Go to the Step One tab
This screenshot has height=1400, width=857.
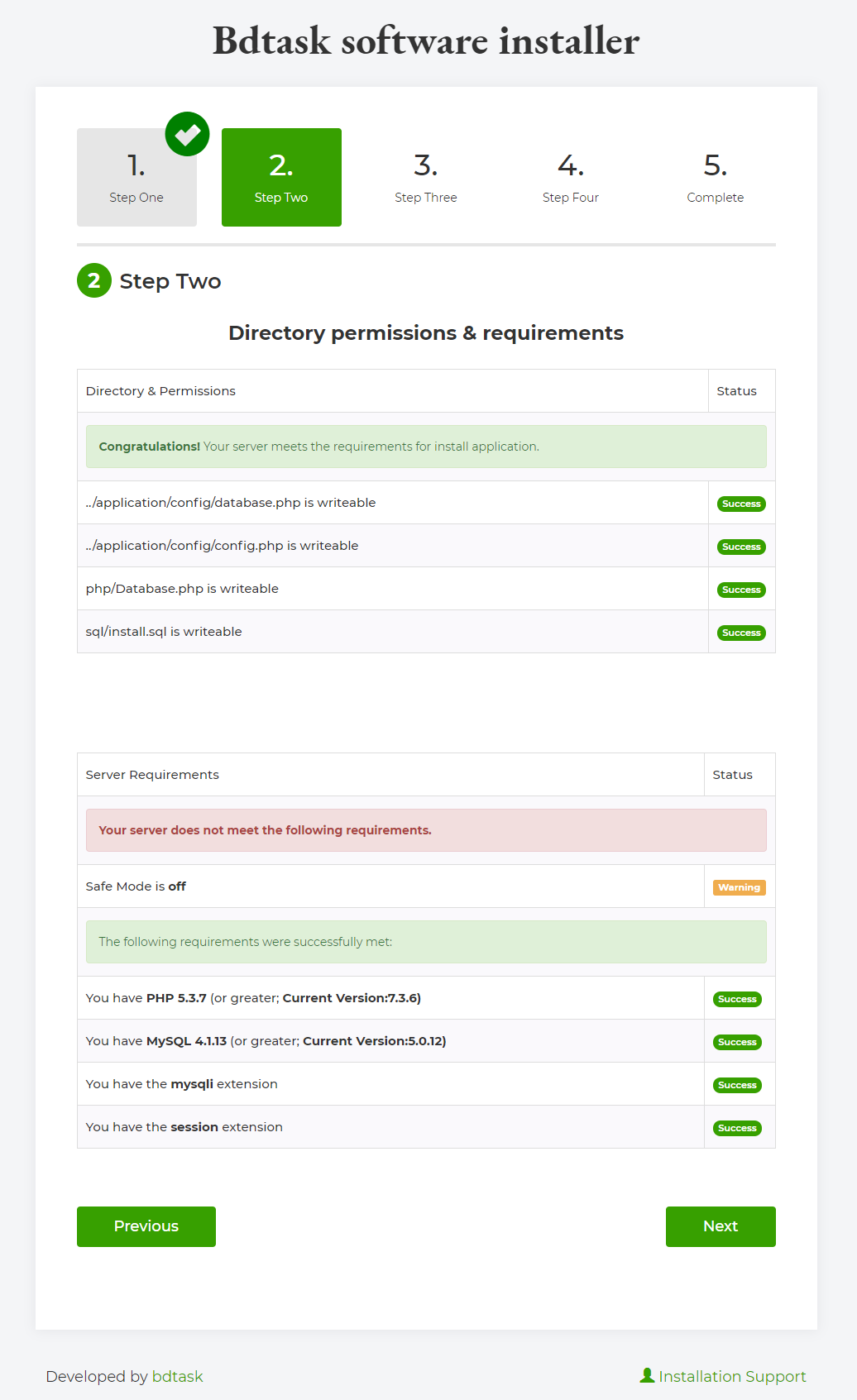(136, 177)
